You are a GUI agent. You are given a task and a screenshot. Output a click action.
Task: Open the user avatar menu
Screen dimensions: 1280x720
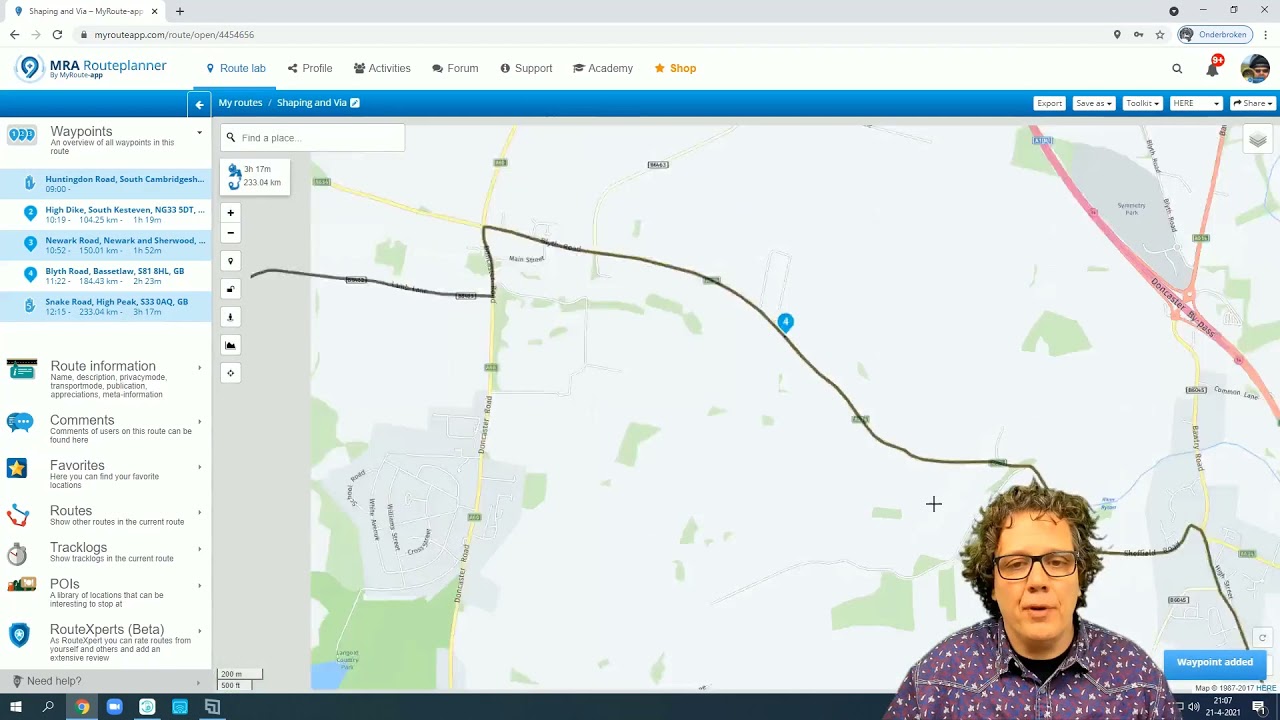tap(1254, 68)
